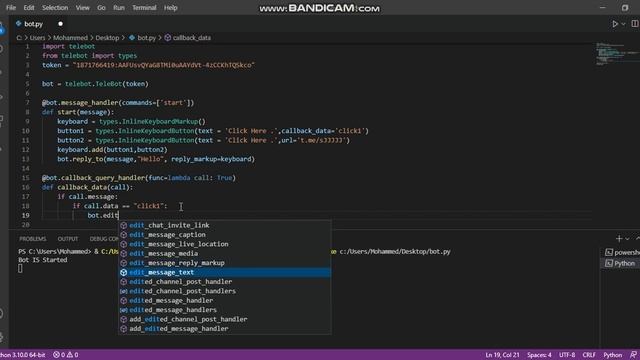The height and width of the screenshot is (360, 640).
Task: Choose edited_channel_post_handler suggestion
Action: (225, 282)
